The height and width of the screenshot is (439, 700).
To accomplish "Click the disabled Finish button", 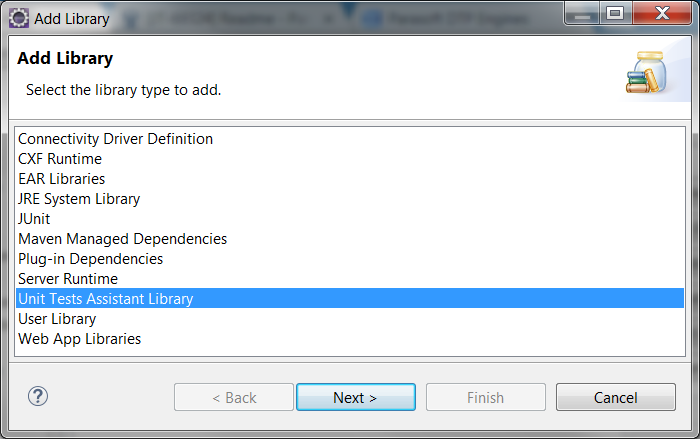I will (x=486, y=397).
